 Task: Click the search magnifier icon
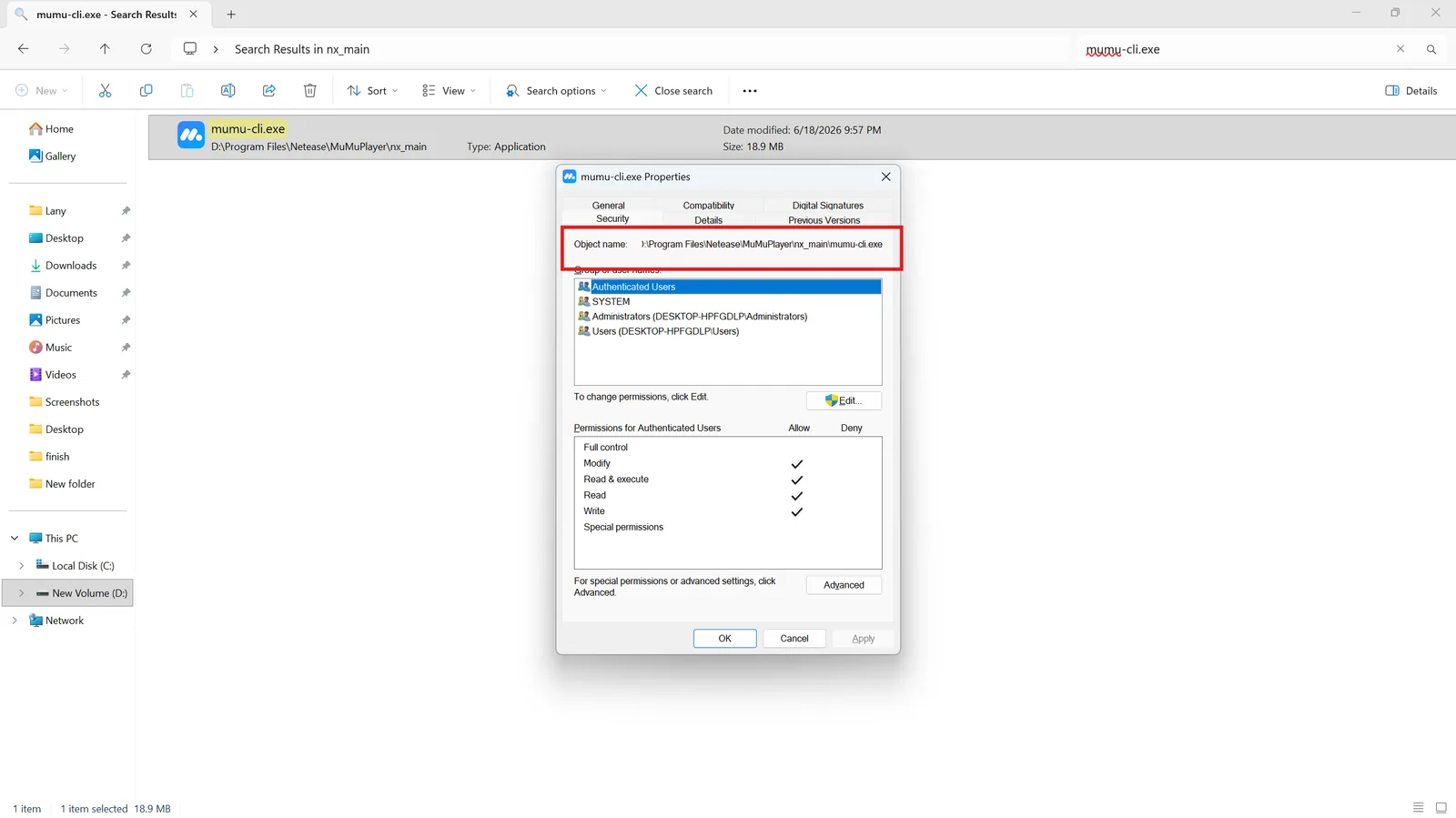(x=1431, y=49)
